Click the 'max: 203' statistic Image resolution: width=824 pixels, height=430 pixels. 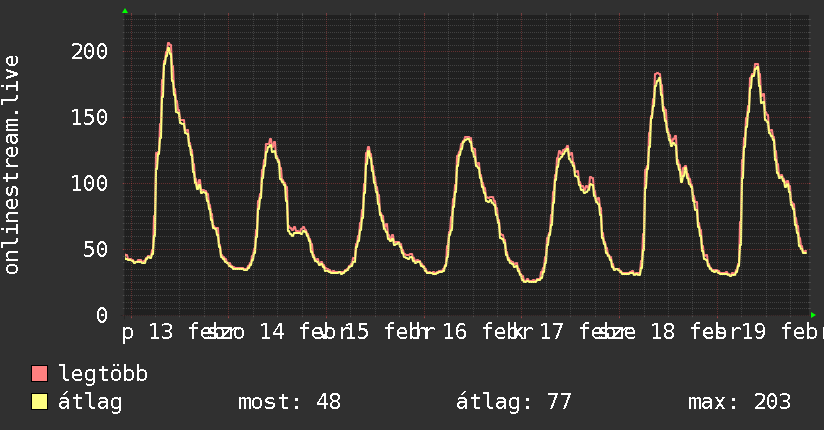tap(739, 402)
